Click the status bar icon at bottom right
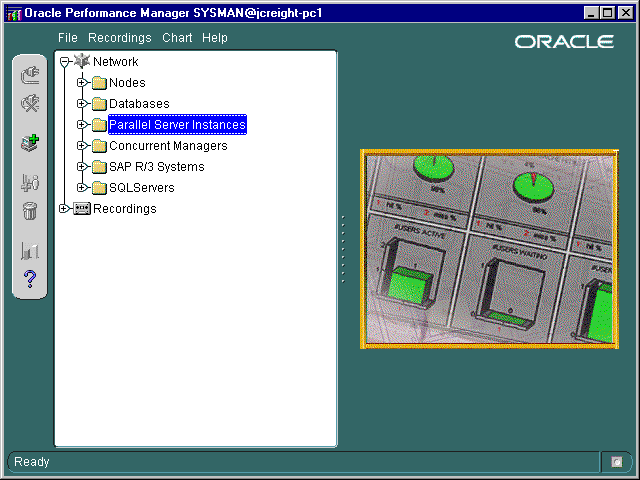The width and height of the screenshot is (640, 480). (x=617, y=462)
